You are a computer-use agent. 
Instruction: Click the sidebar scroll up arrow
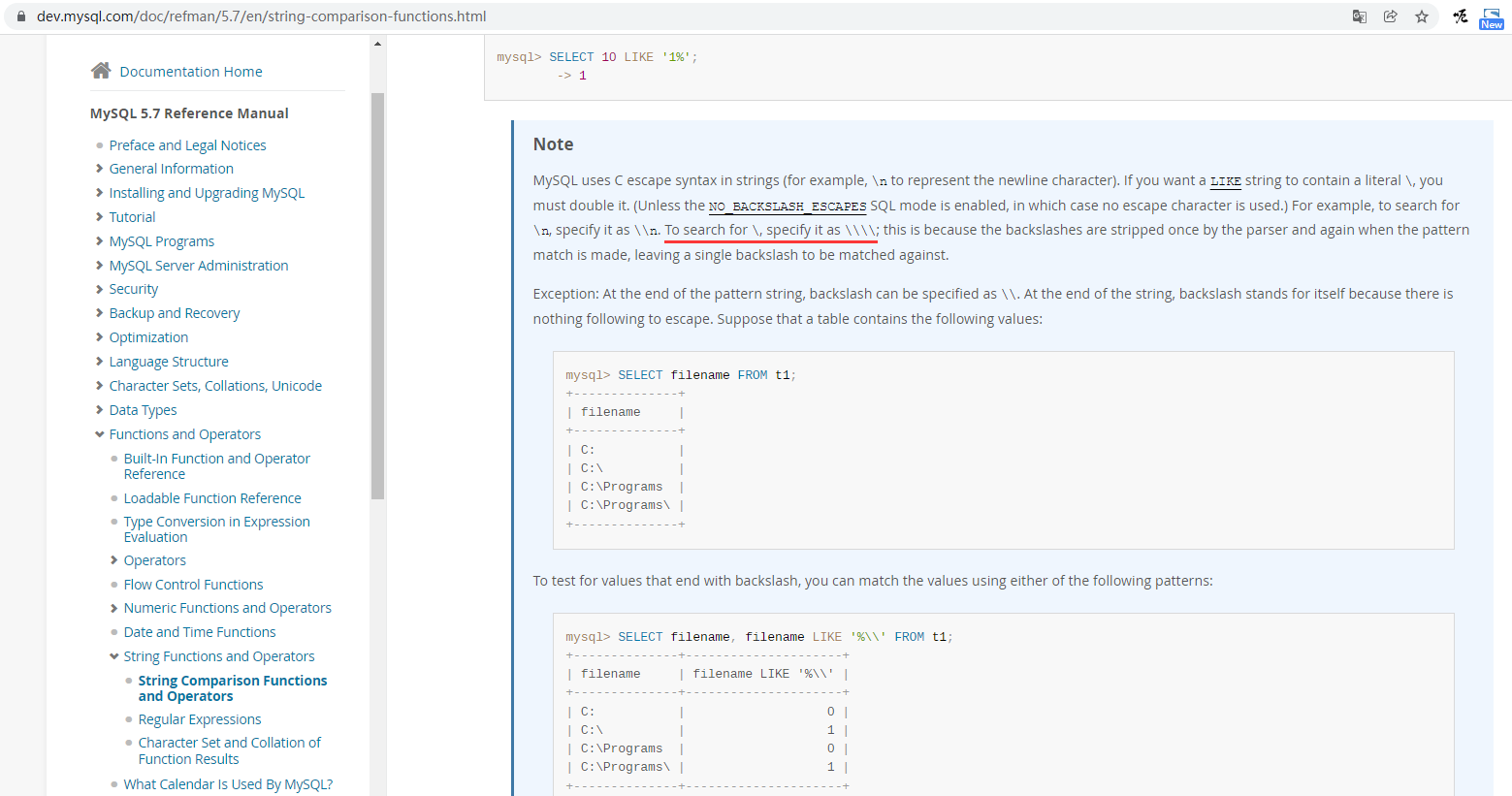coord(377,44)
